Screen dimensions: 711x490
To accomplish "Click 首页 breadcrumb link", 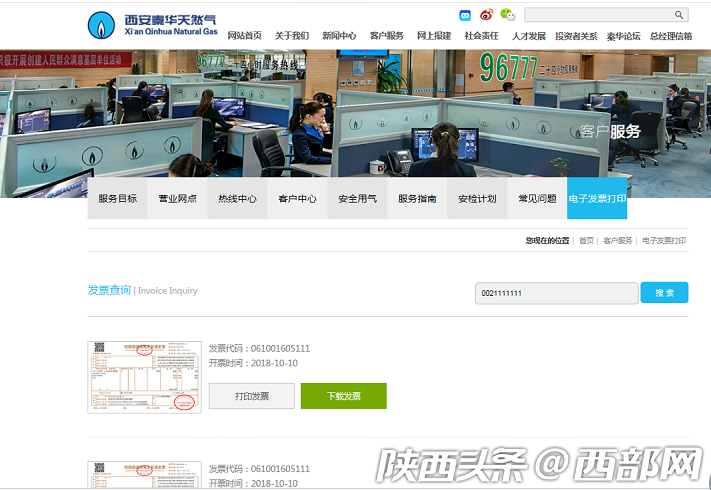I will (586, 240).
